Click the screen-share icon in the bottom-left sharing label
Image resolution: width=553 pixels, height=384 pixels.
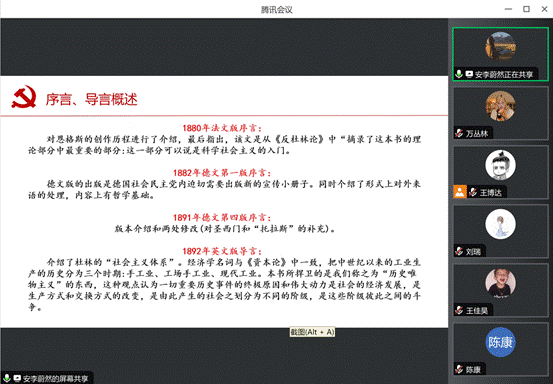pos(17,378)
